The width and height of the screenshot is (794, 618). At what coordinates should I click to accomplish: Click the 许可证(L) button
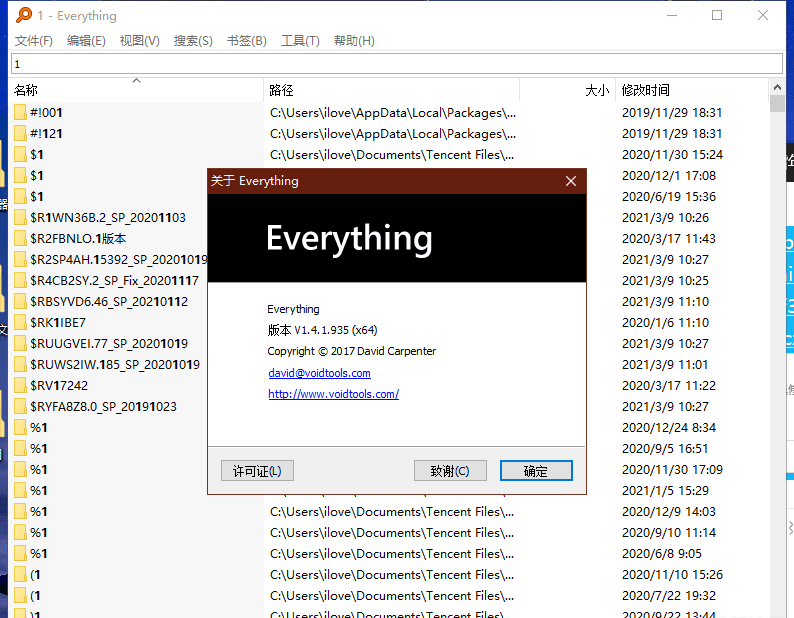(257, 471)
